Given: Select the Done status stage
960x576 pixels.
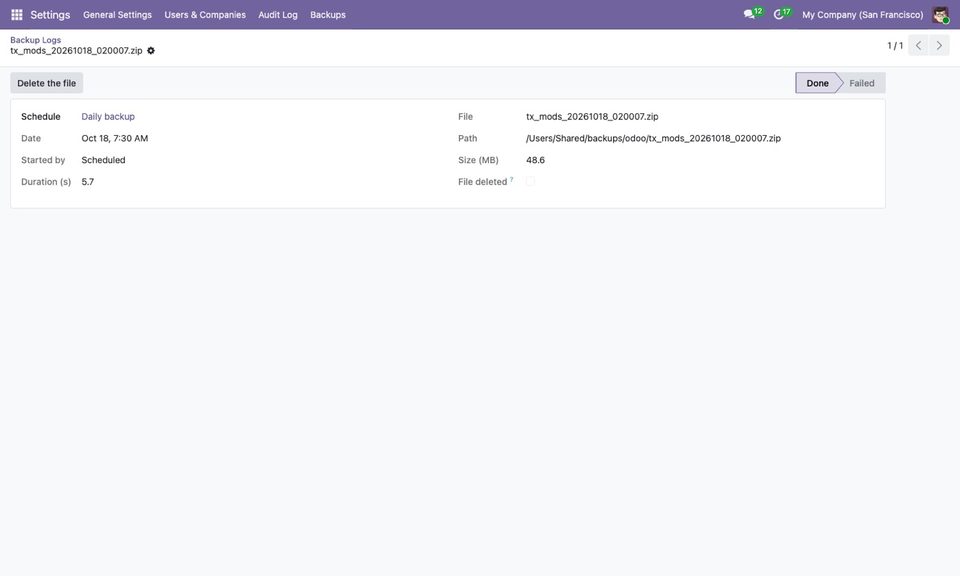Looking at the screenshot, I should [817, 83].
